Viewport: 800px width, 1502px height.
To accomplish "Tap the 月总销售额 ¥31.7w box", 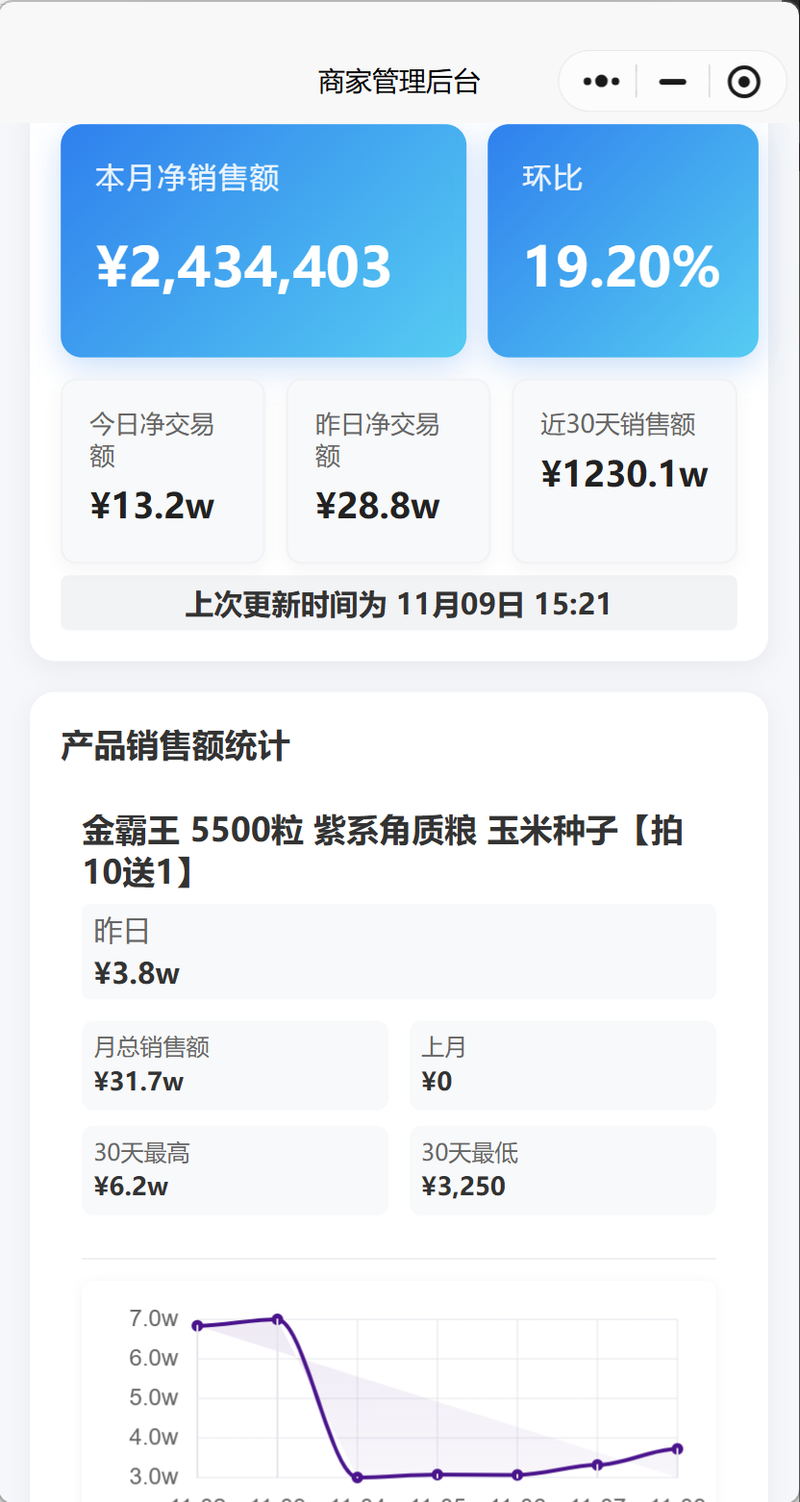I will [234, 1065].
